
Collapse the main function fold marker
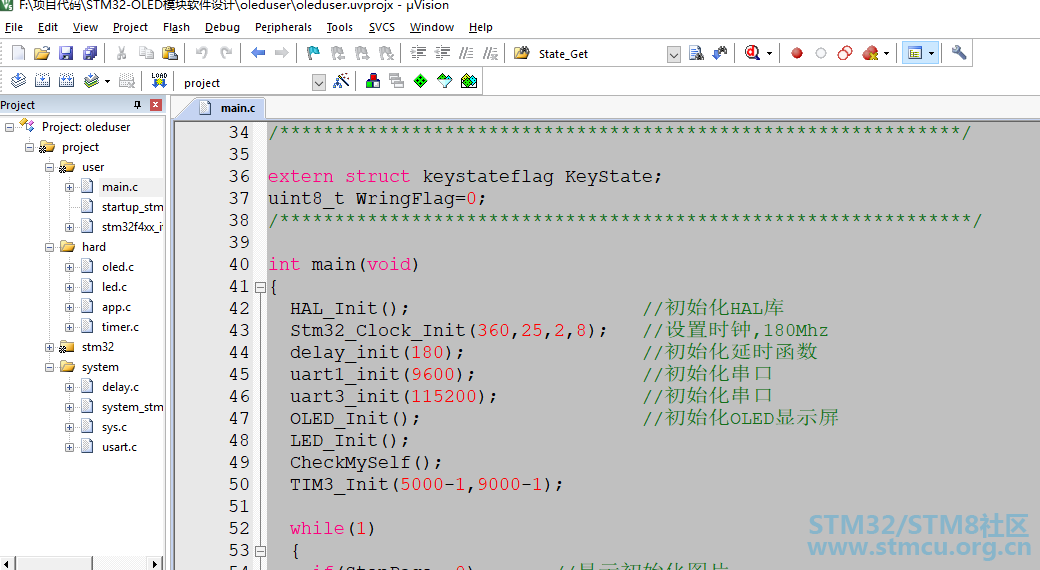260,287
